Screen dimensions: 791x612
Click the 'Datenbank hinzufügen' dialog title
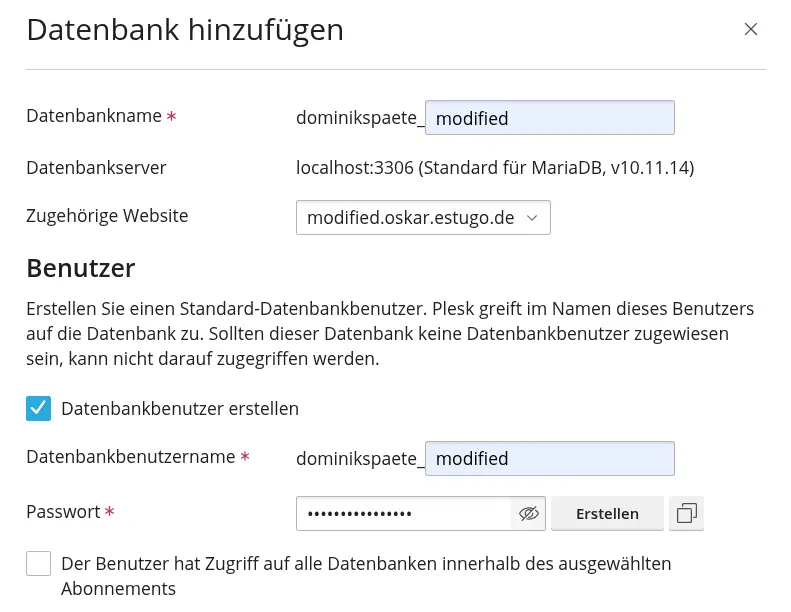tap(185, 30)
